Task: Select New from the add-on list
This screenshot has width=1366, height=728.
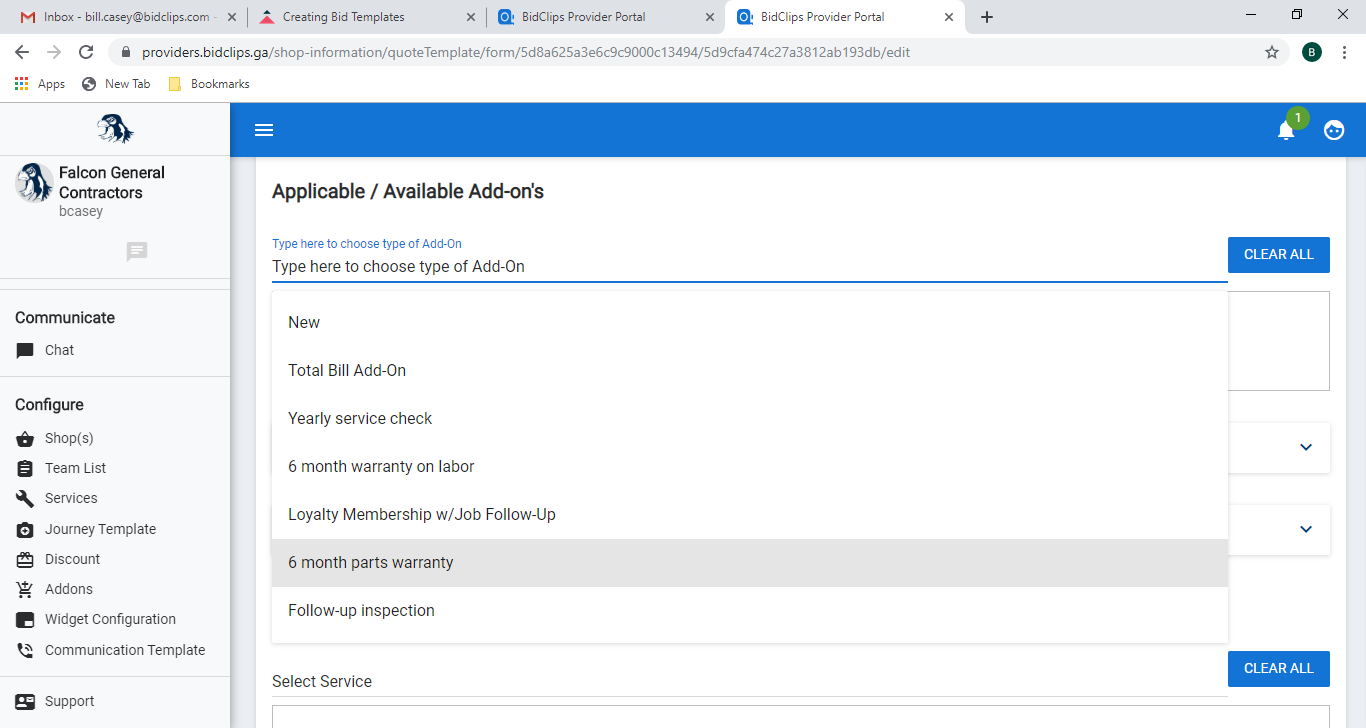Action: pyautogui.click(x=750, y=322)
